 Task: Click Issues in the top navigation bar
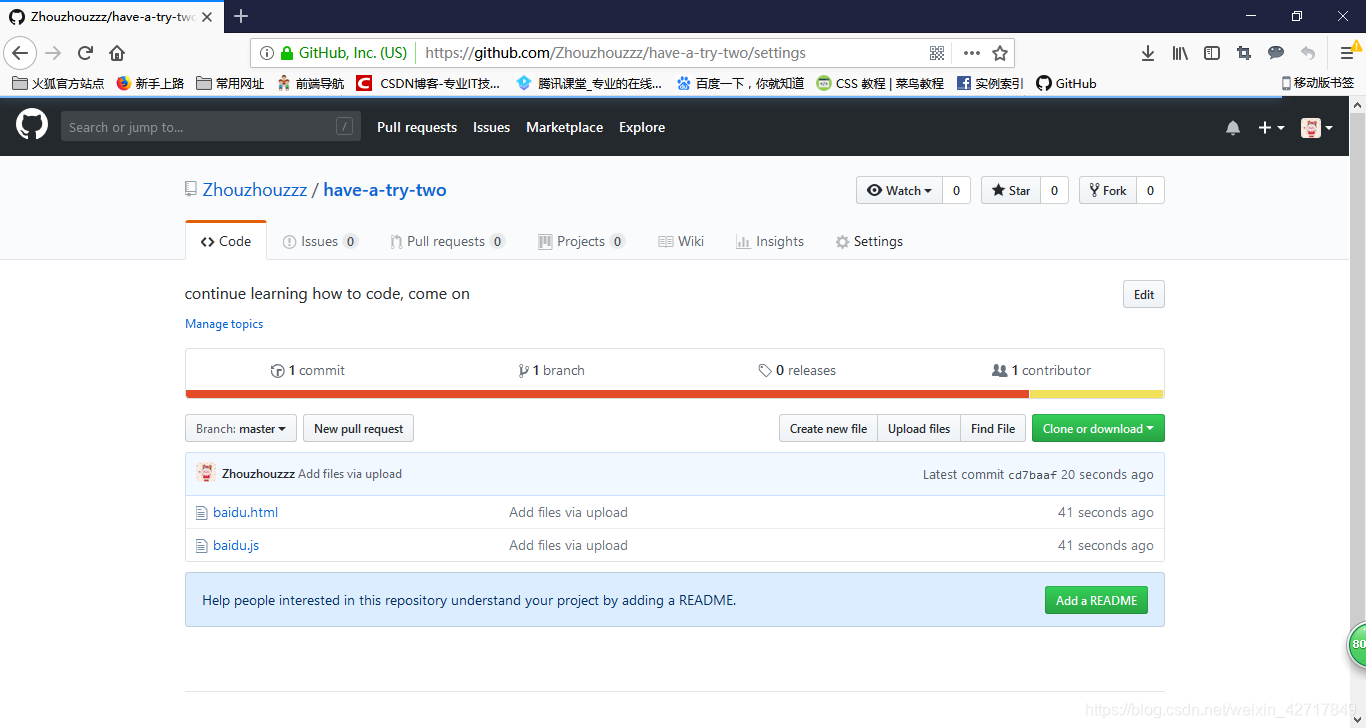(x=491, y=127)
